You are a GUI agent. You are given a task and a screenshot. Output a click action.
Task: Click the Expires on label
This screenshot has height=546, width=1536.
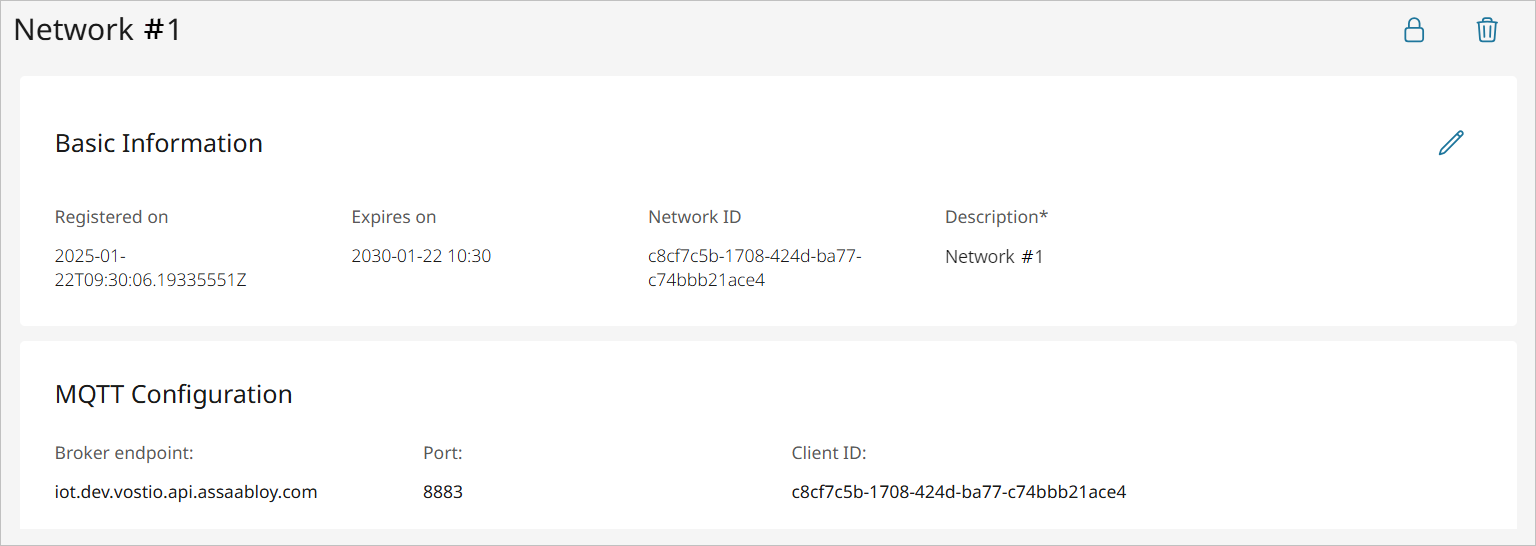point(393,217)
